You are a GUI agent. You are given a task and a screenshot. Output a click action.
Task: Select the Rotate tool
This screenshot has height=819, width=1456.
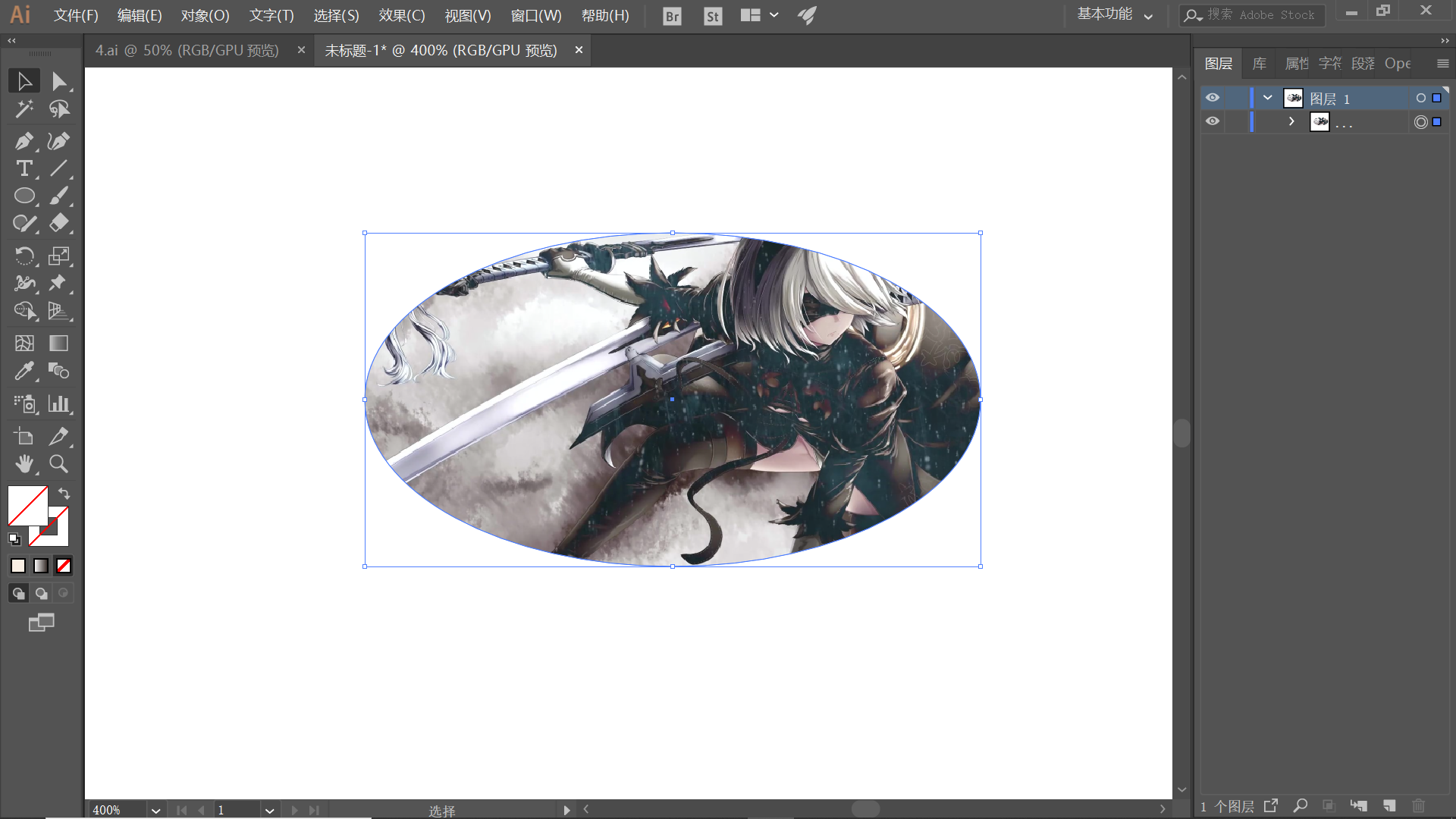tap(24, 256)
